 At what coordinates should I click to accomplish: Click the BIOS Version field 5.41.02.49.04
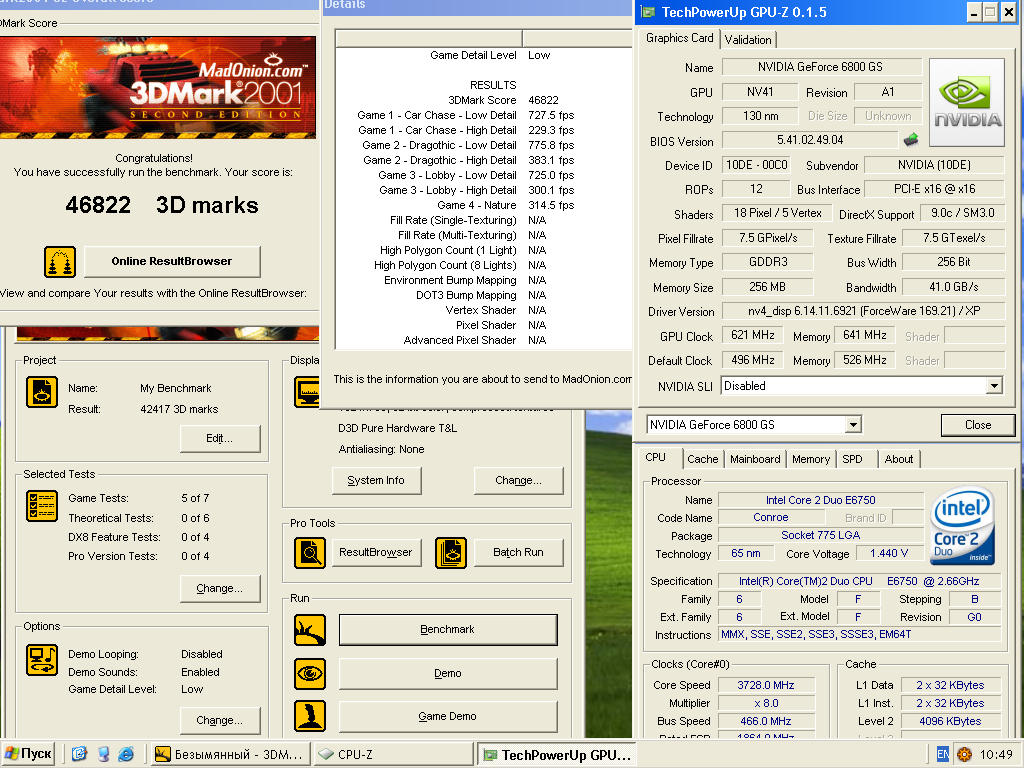(810, 140)
